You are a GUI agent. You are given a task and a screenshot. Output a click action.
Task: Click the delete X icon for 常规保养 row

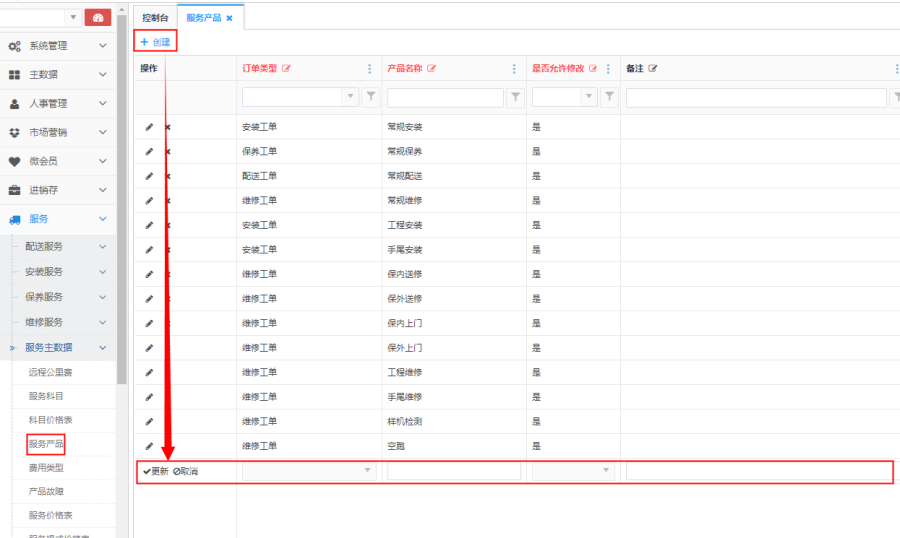167,152
